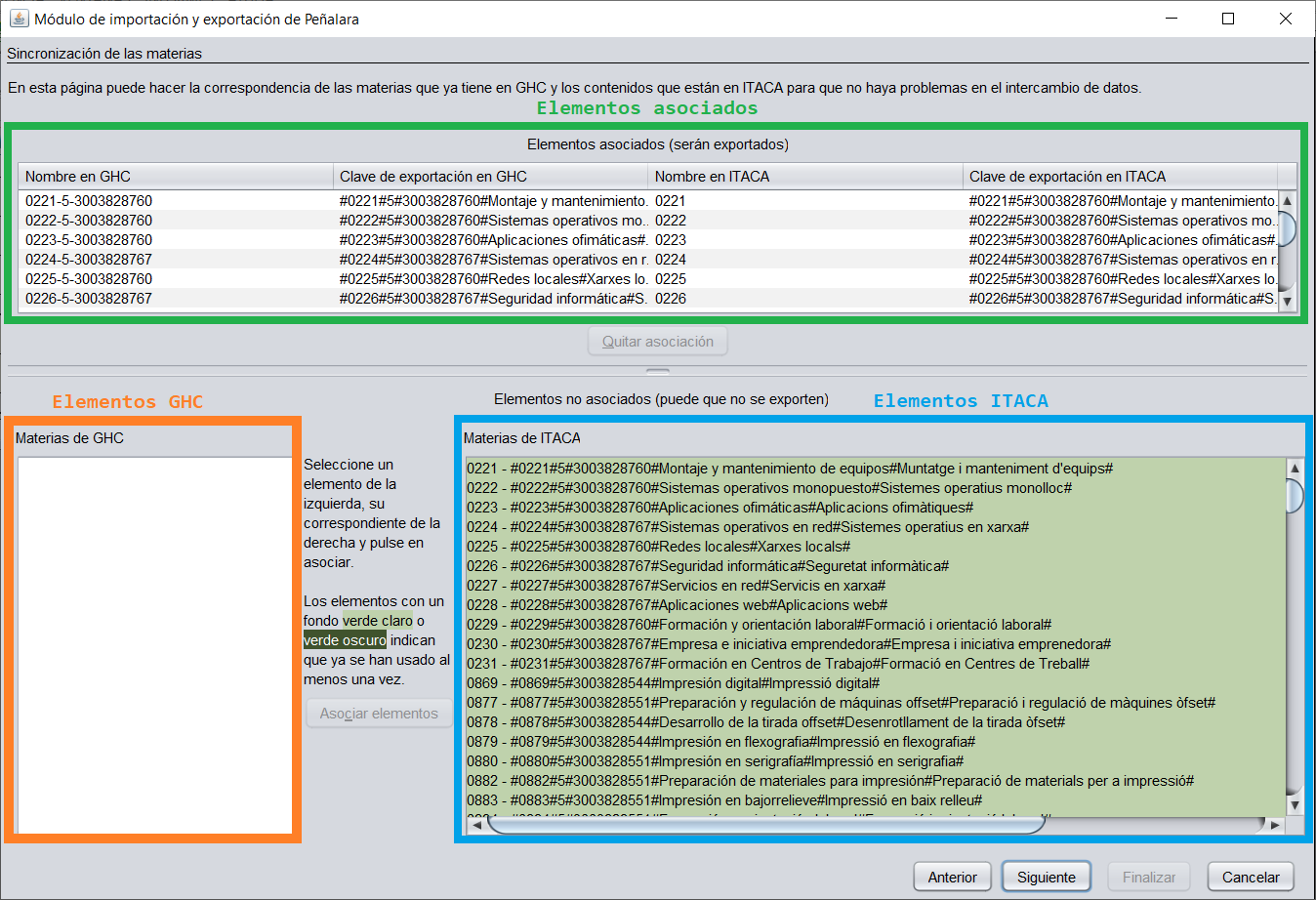Sort by the Nombre en GHC column header
The image size is (1316, 900).
[176, 177]
